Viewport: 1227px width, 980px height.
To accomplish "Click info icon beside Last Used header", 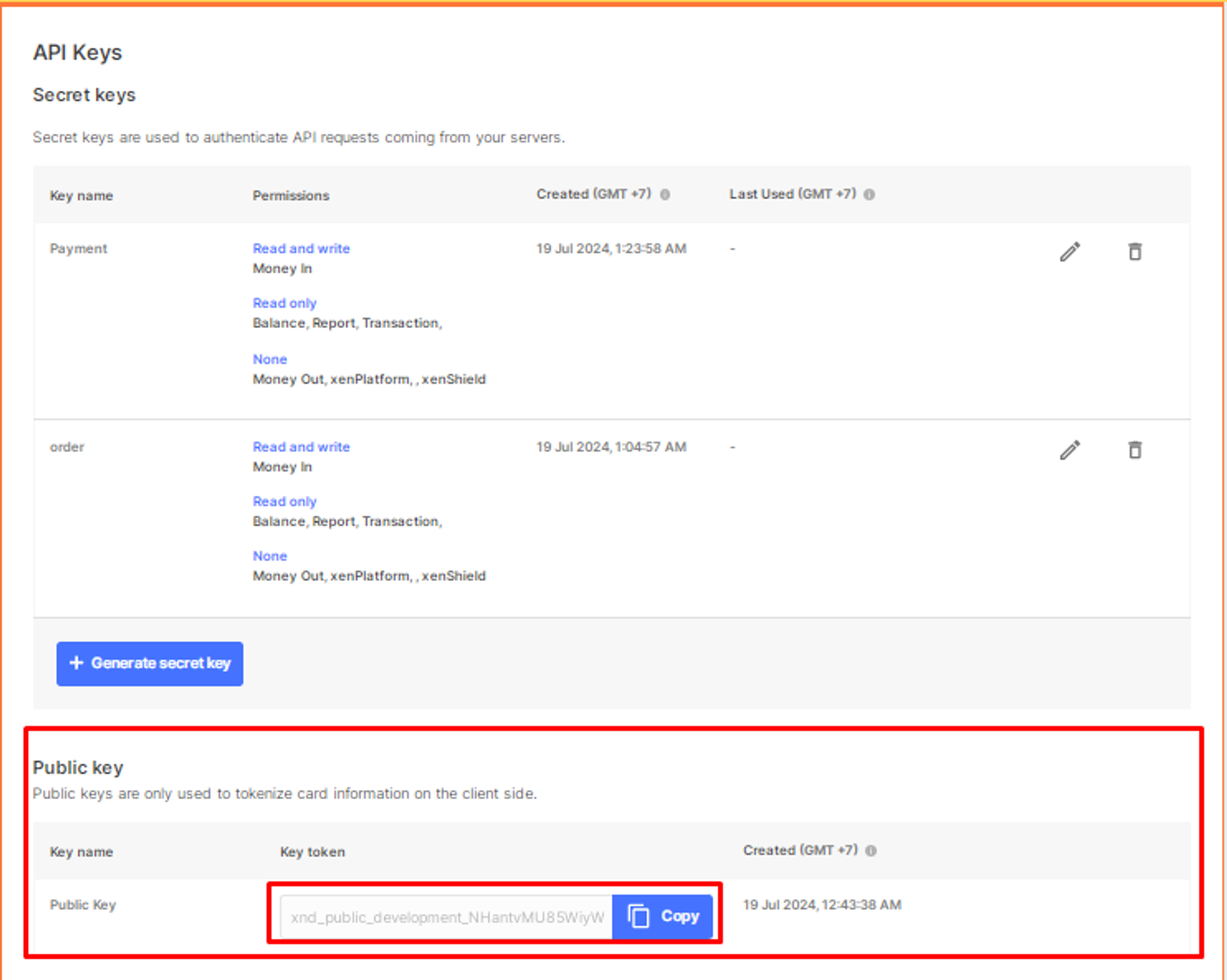I will click(869, 194).
